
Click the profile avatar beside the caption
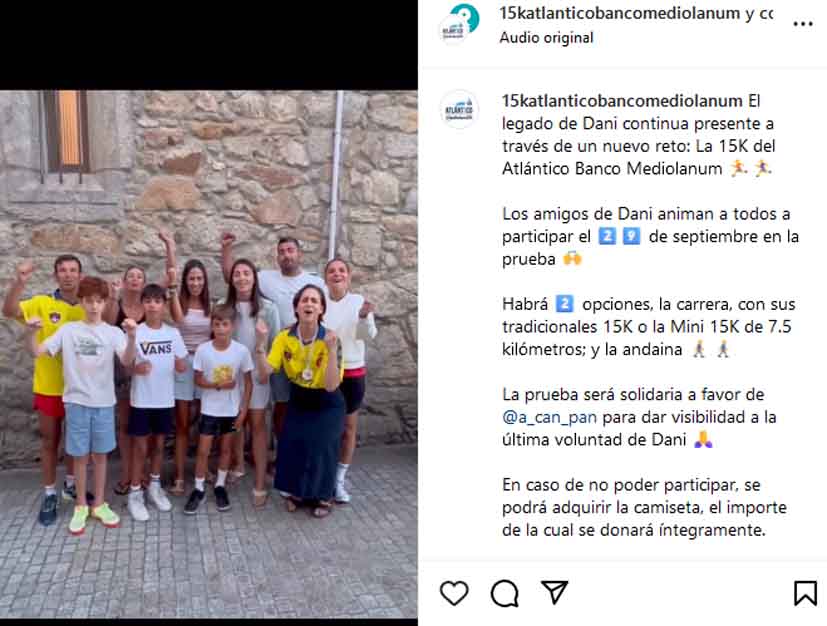coord(459,110)
